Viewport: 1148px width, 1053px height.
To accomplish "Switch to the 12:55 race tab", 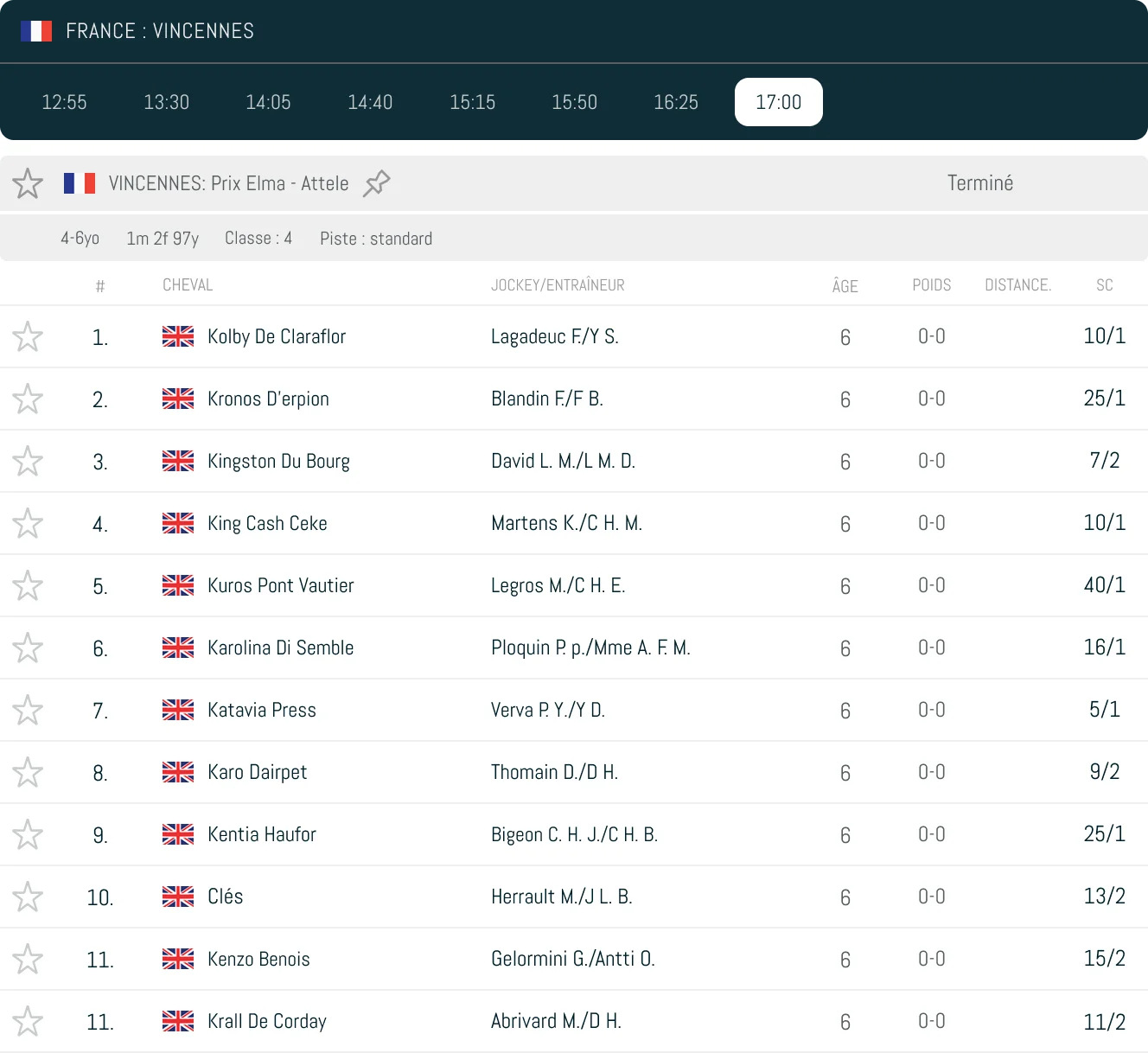I will coord(65,102).
